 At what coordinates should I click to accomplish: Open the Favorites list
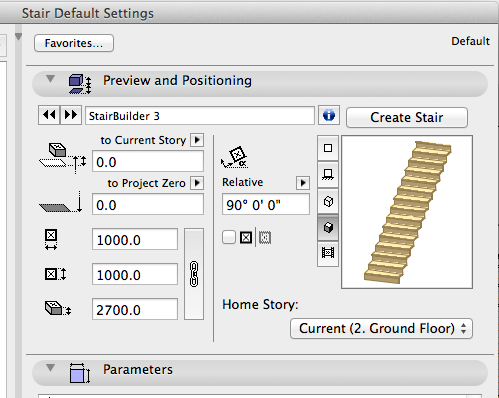[74, 43]
